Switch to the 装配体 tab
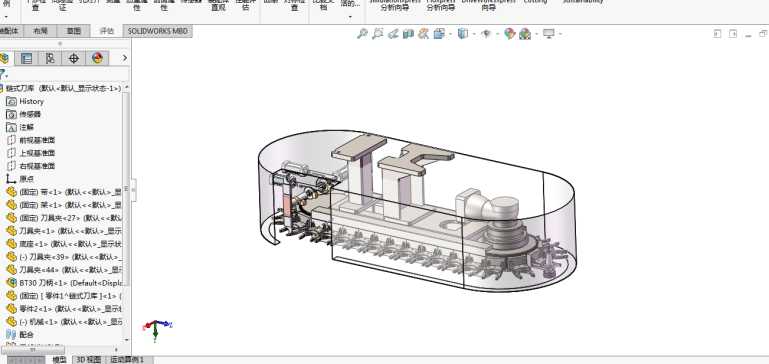Viewport: 769px width, 364px height. click(10, 31)
